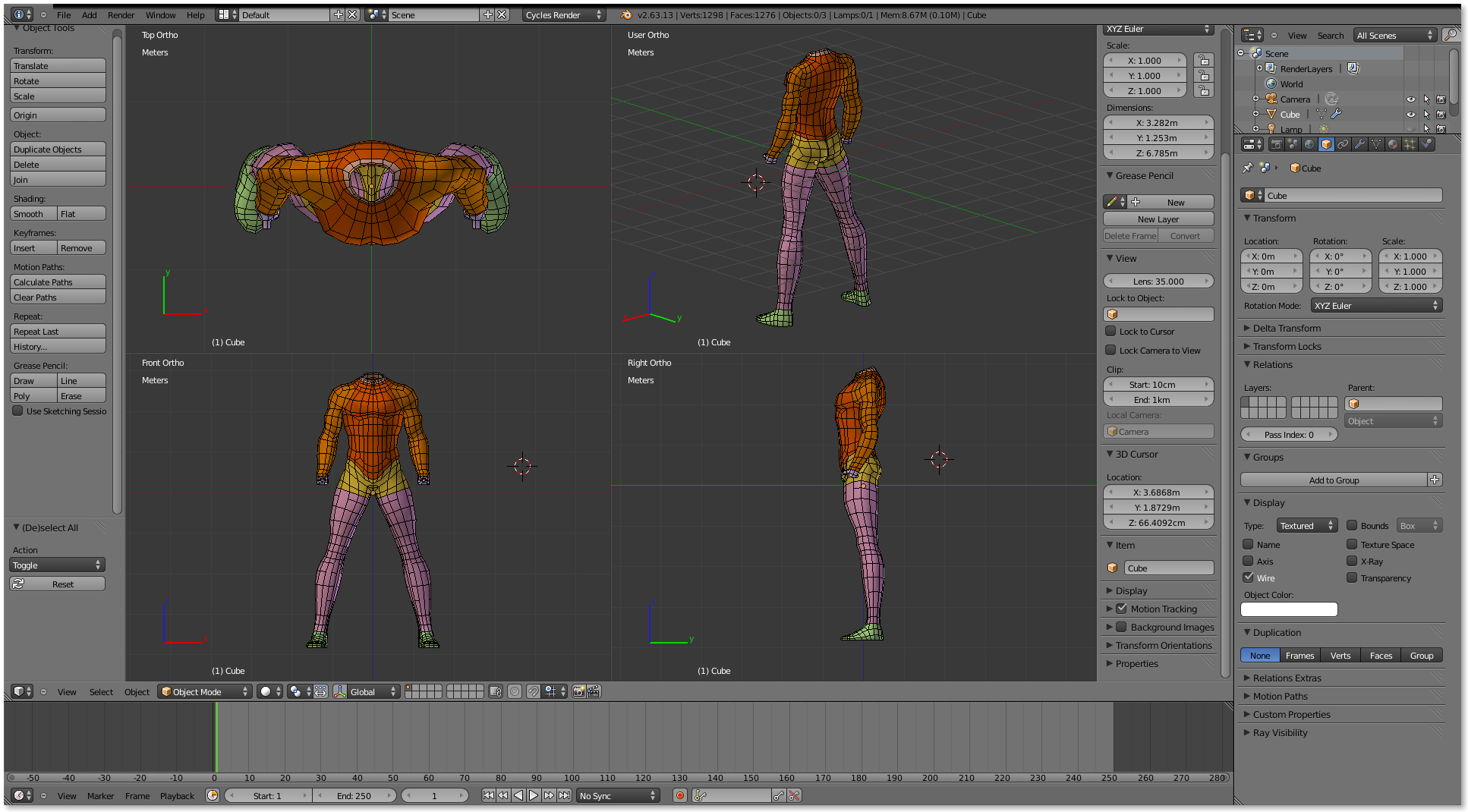Set shading to Smooth
Image resolution: width=1468 pixels, height=812 pixels.
tap(33, 213)
